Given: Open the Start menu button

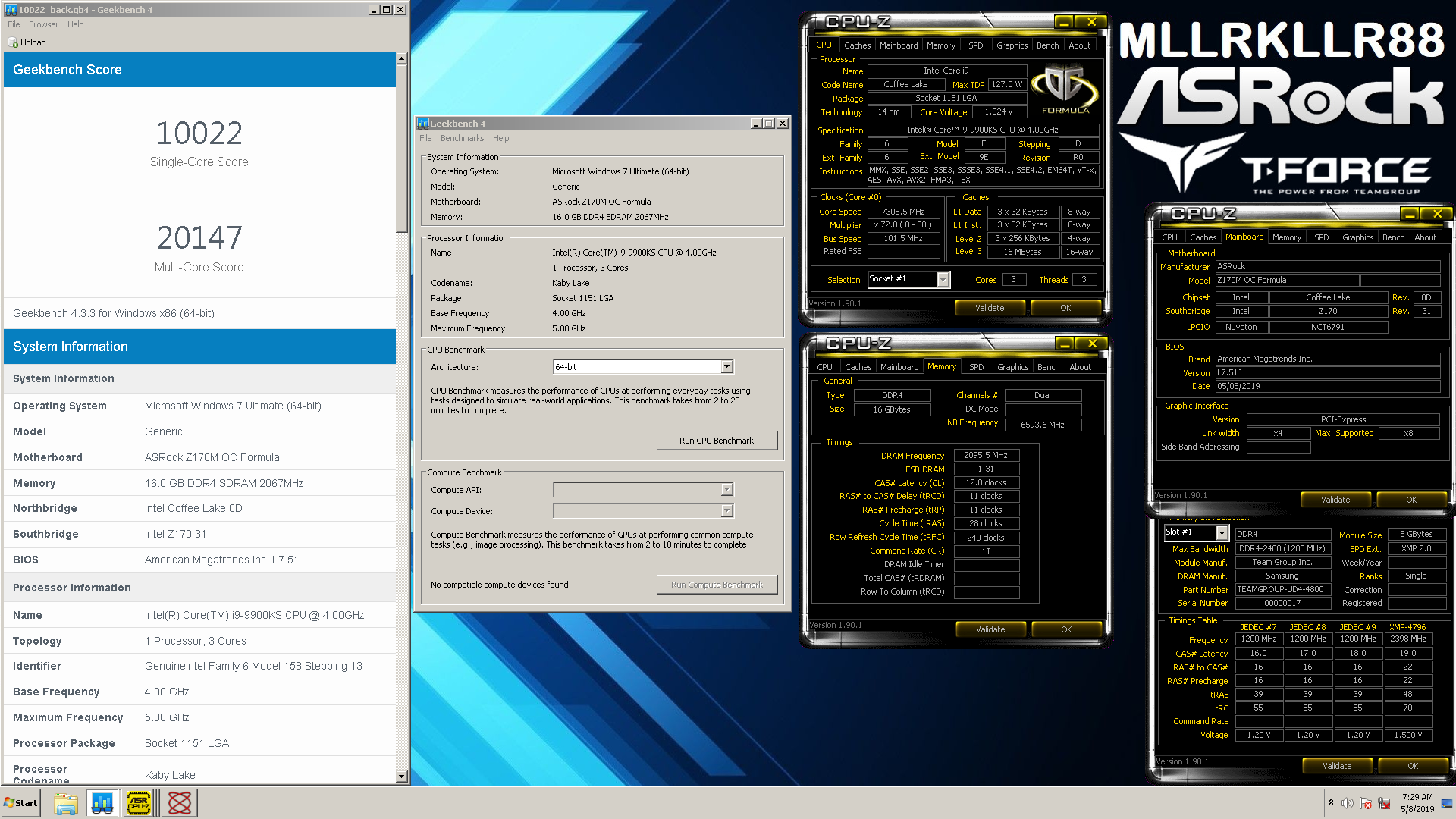Looking at the screenshot, I should (x=20, y=803).
